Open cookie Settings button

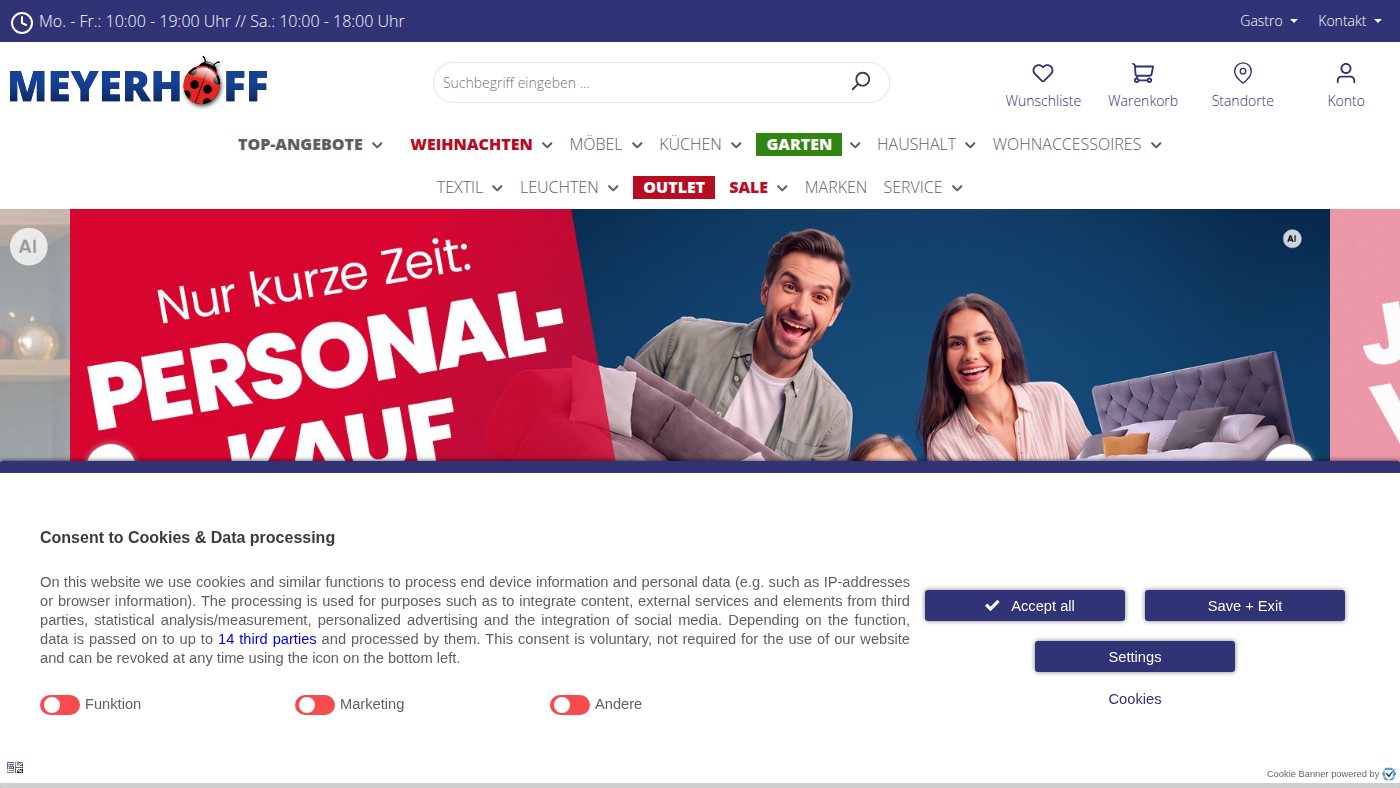[1135, 657]
